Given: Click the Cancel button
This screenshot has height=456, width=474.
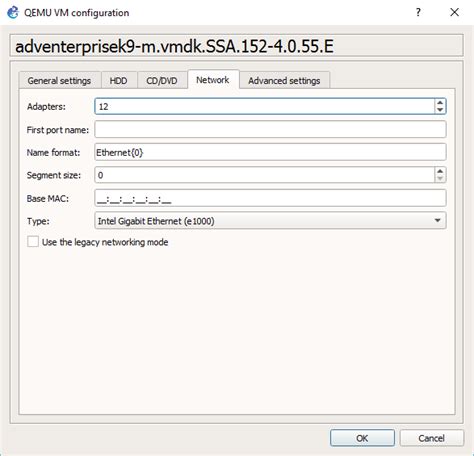Looking at the screenshot, I should pyautogui.click(x=431, y=438).
